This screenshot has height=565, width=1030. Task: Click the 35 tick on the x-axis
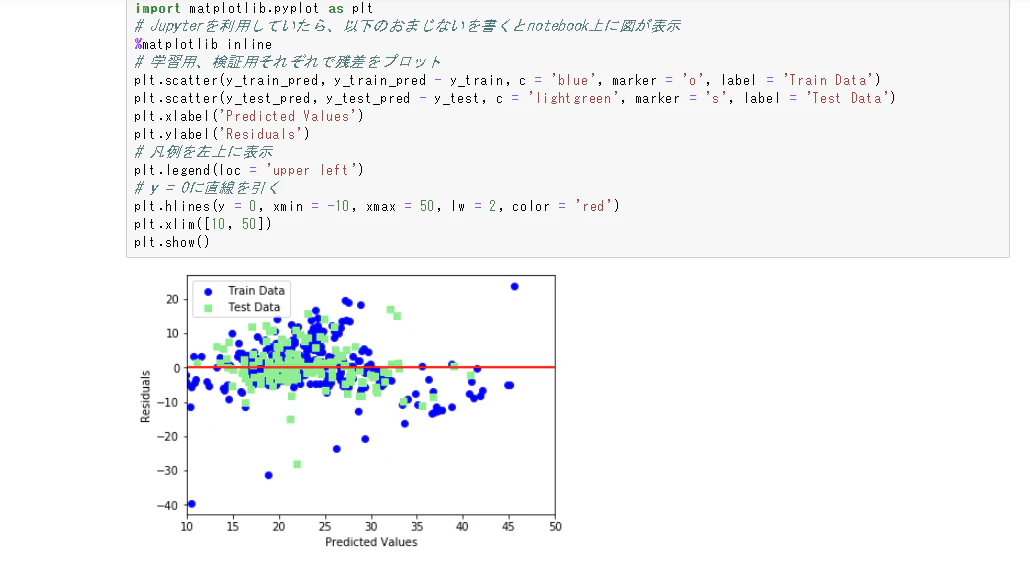tap(417, 526)
